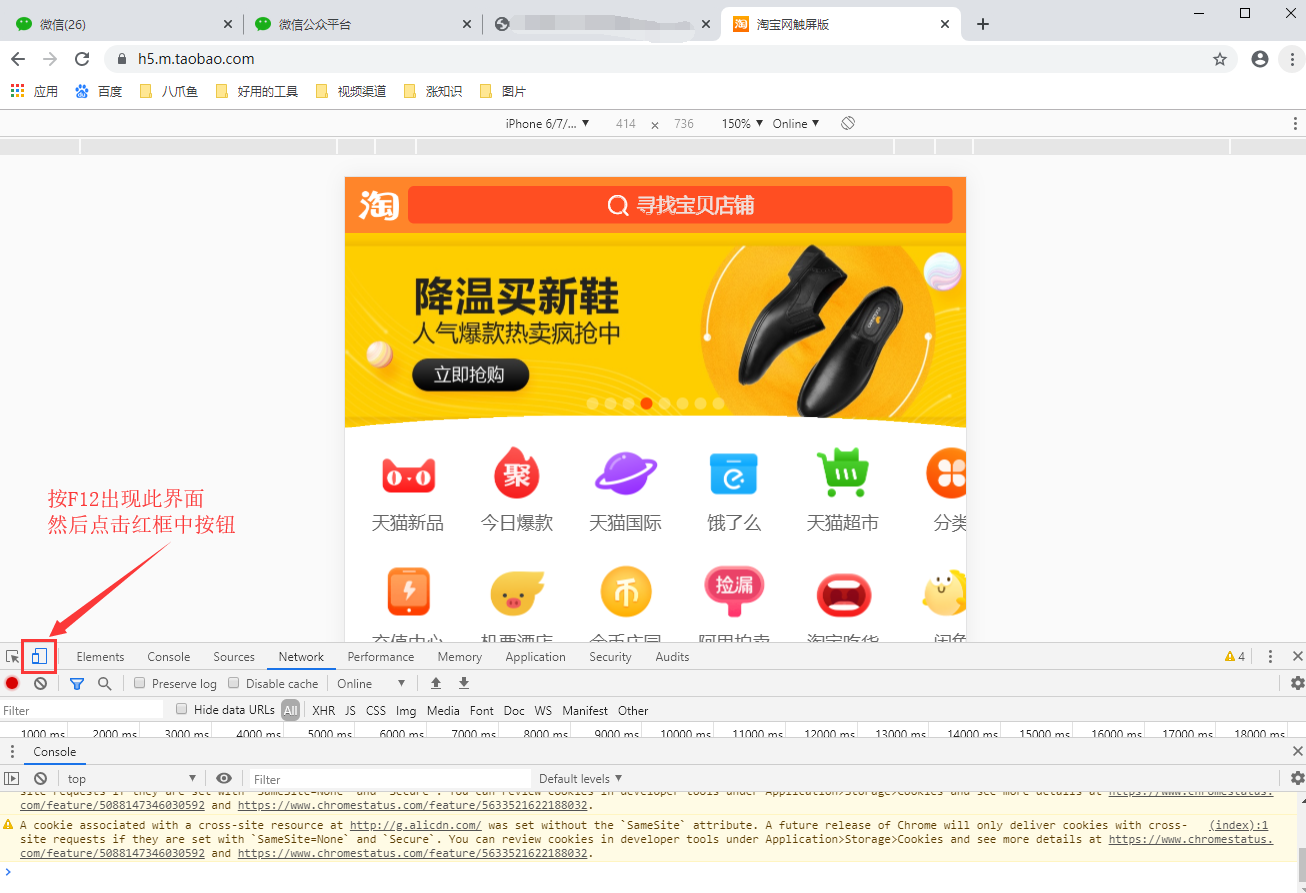Follow the http://g.alicdn.com/ console link
Viewport: 1306px width, 893px height.
point(416,826)
